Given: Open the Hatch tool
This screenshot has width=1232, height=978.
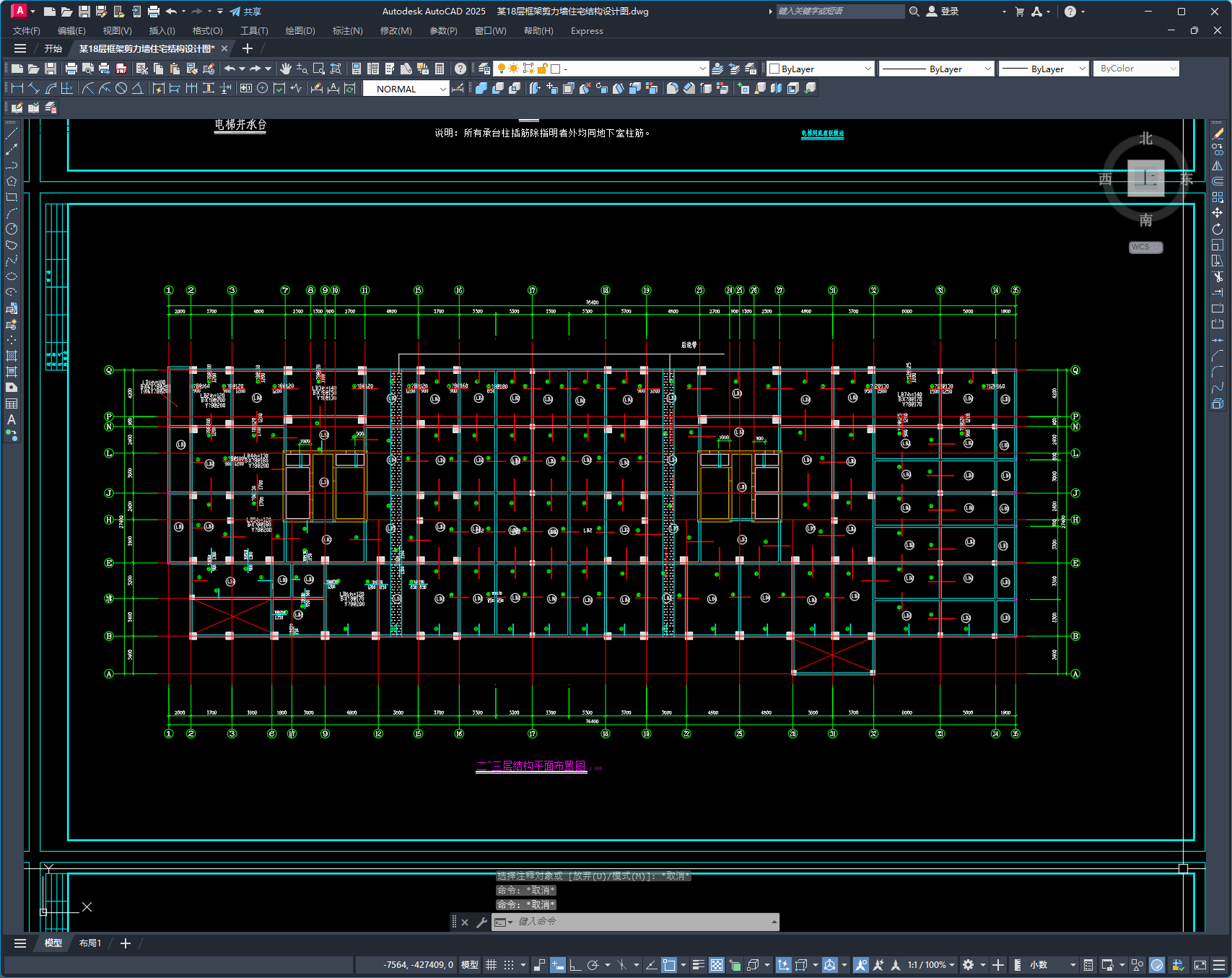Looking at the screenshot, I should (12, 356).
